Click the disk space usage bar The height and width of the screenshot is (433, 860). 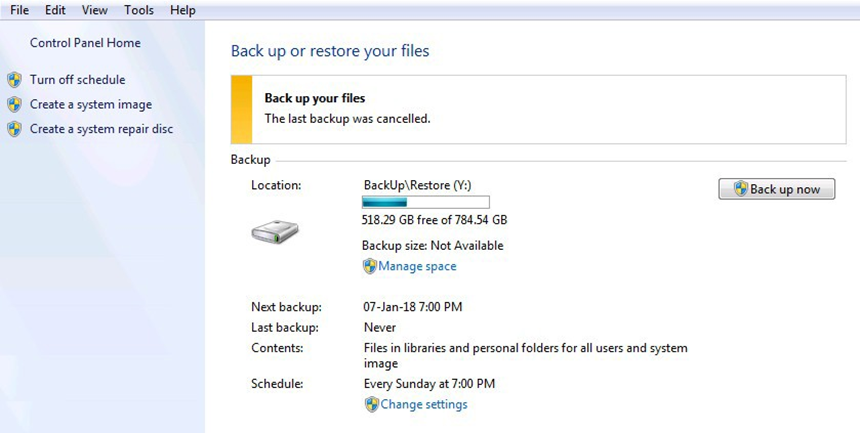point(426,202)
